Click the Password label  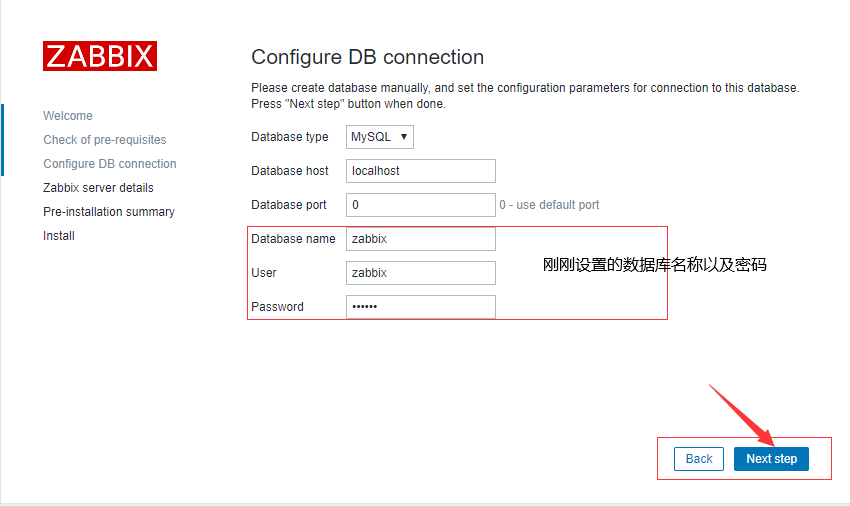click(x=278, y=307)
